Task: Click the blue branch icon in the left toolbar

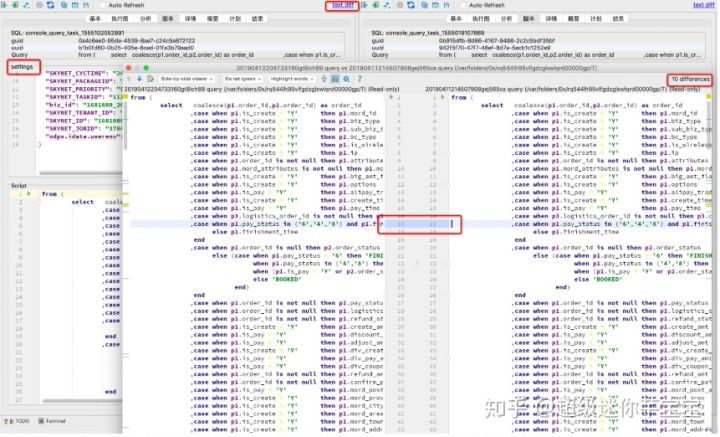Action: click(x=27, y=5)
